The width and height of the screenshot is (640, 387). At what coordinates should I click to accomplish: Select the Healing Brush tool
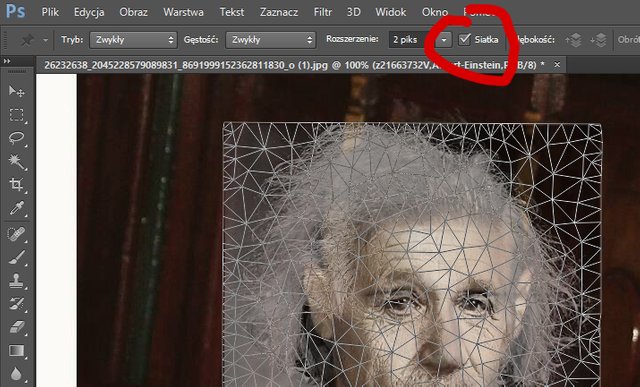tap(16, 234)
